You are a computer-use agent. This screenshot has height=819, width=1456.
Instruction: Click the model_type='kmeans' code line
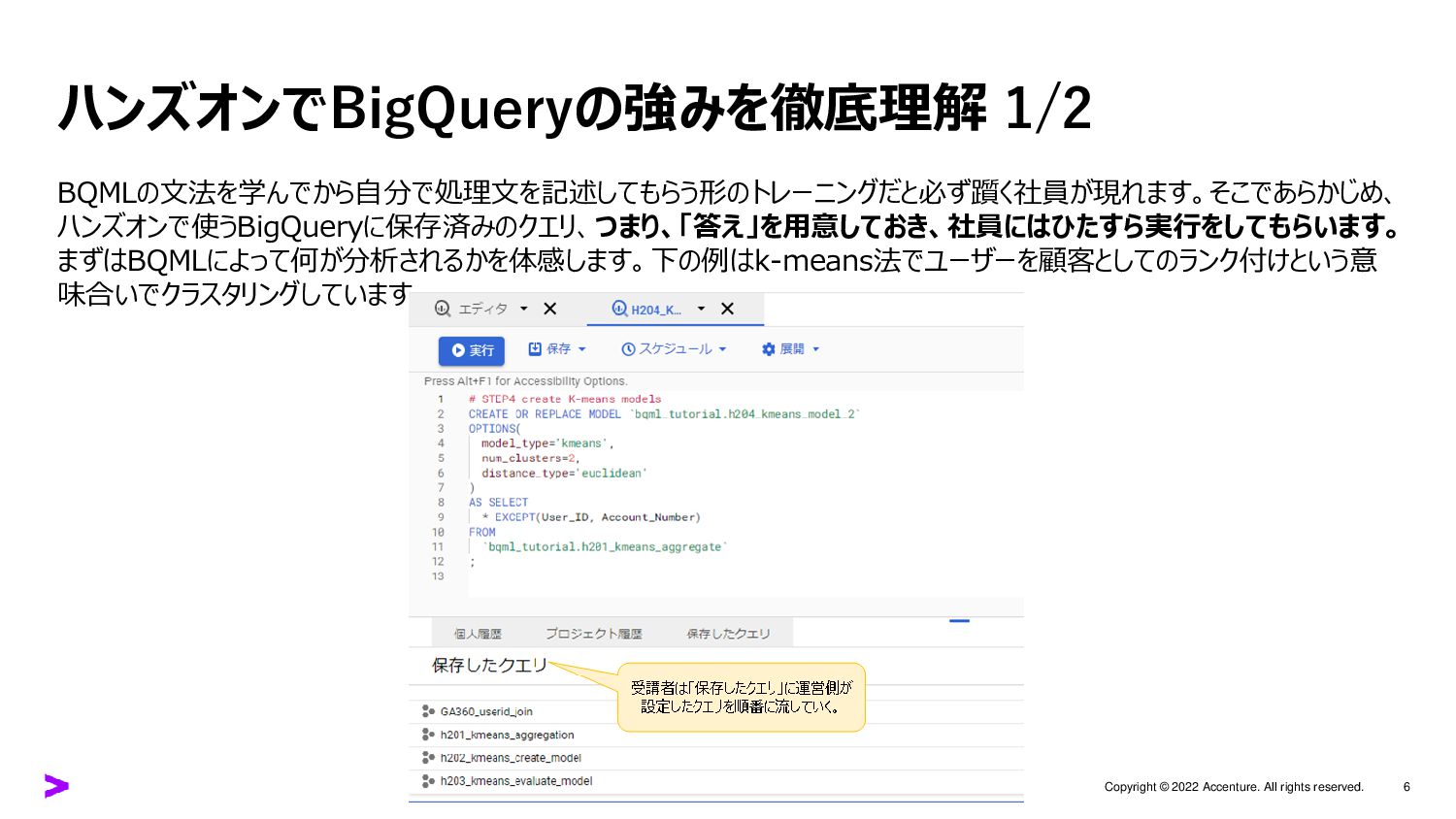(547, 443)
